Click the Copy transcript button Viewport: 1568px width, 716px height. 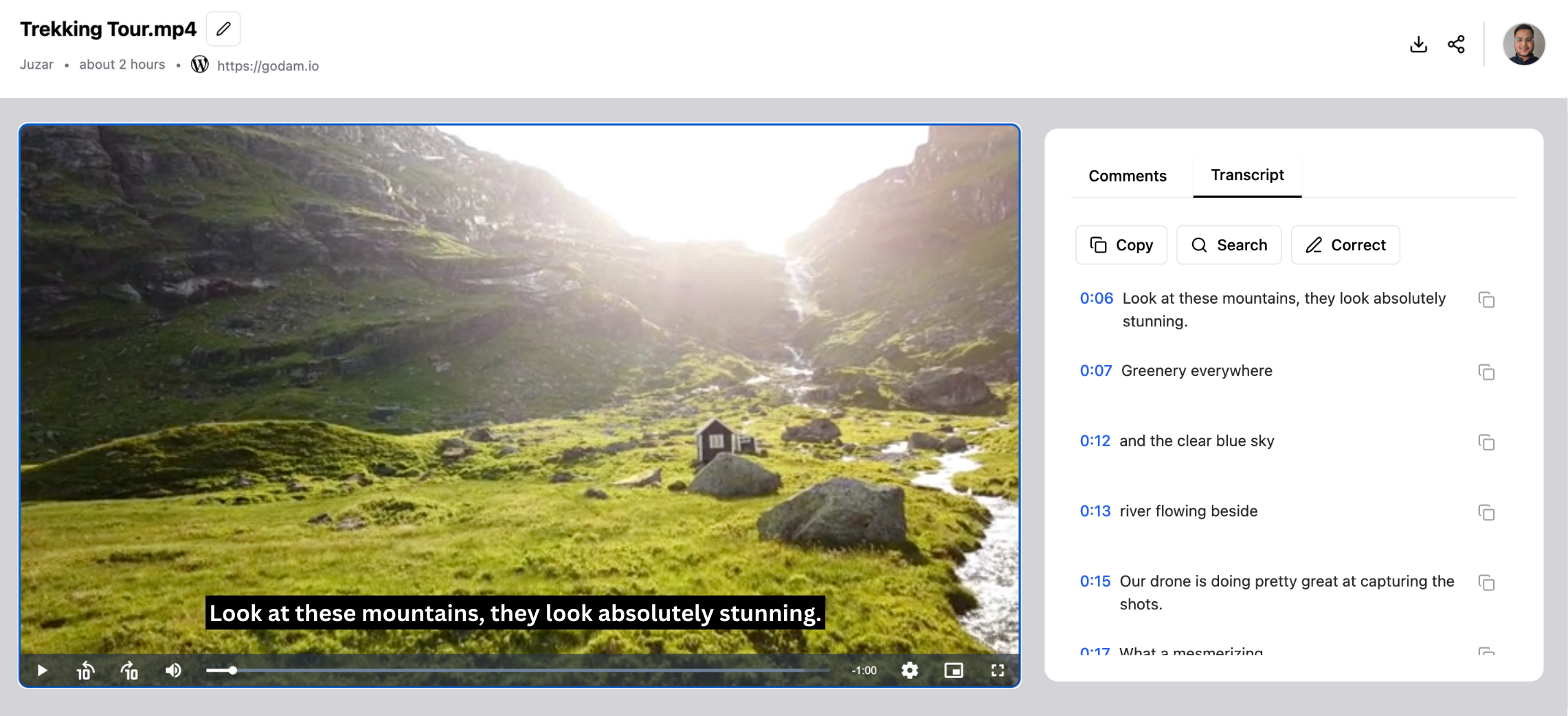(x=1121, y=245)
